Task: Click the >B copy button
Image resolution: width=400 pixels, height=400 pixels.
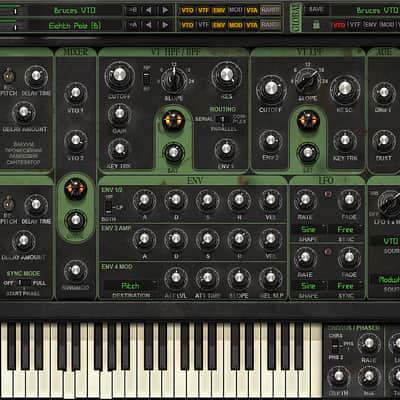Action: [132, 10]
